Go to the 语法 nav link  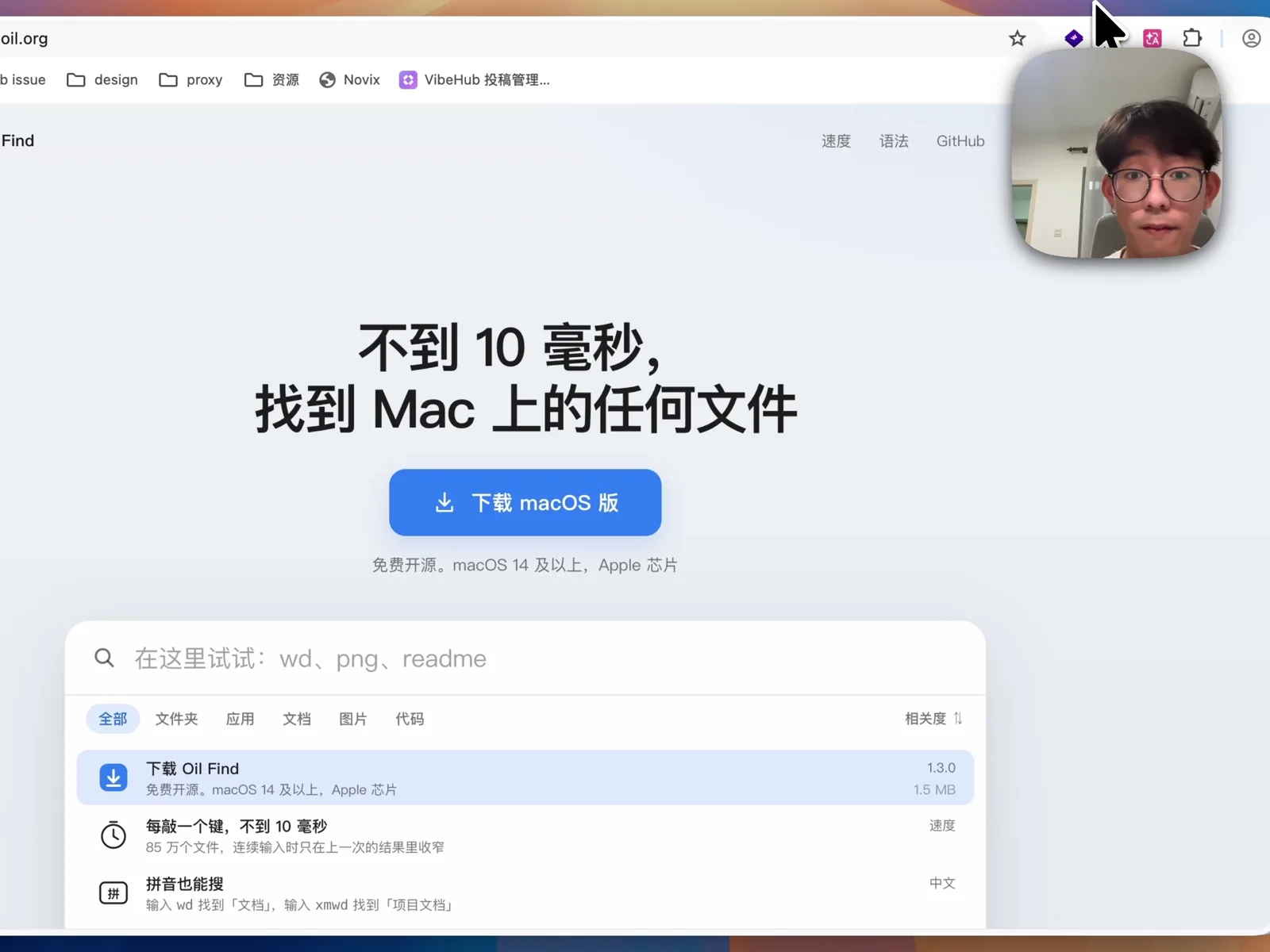[x=894, y=141]
